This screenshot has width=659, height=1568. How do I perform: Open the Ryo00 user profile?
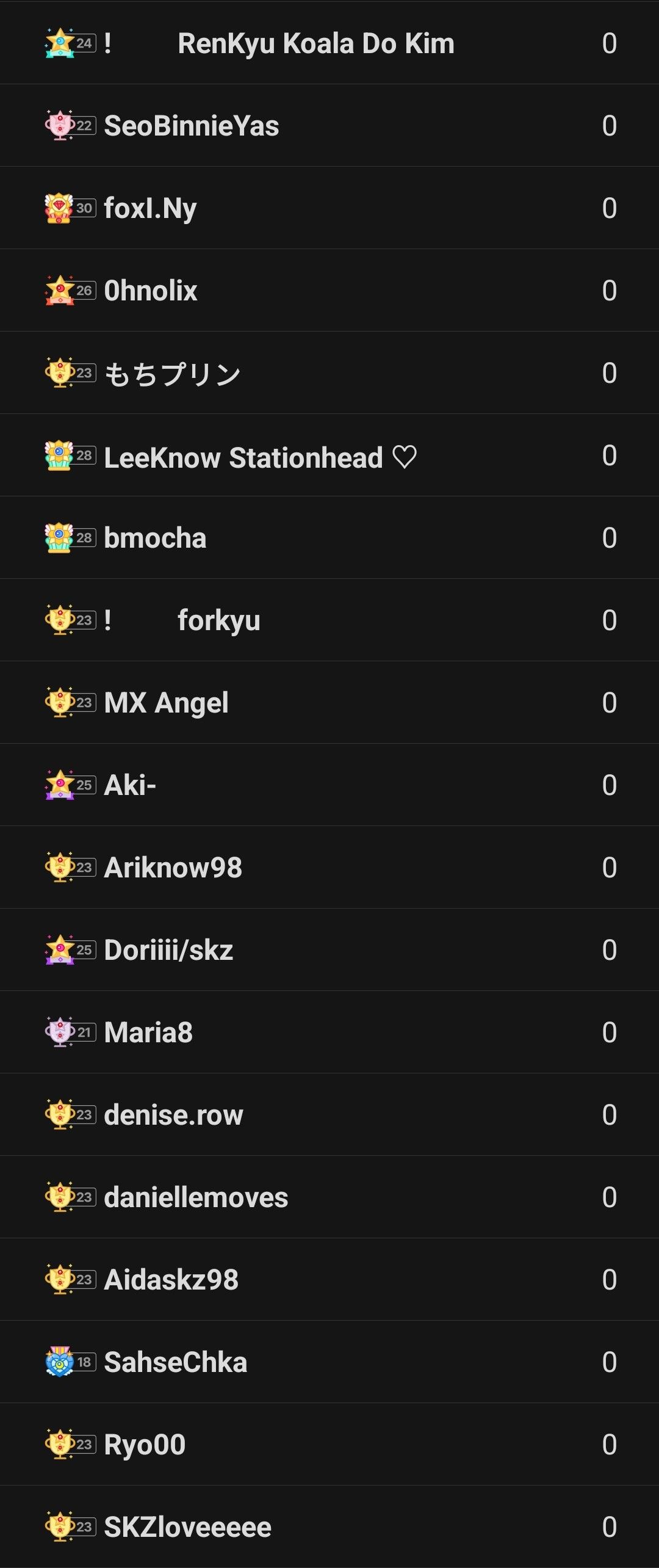[145, 1445]
